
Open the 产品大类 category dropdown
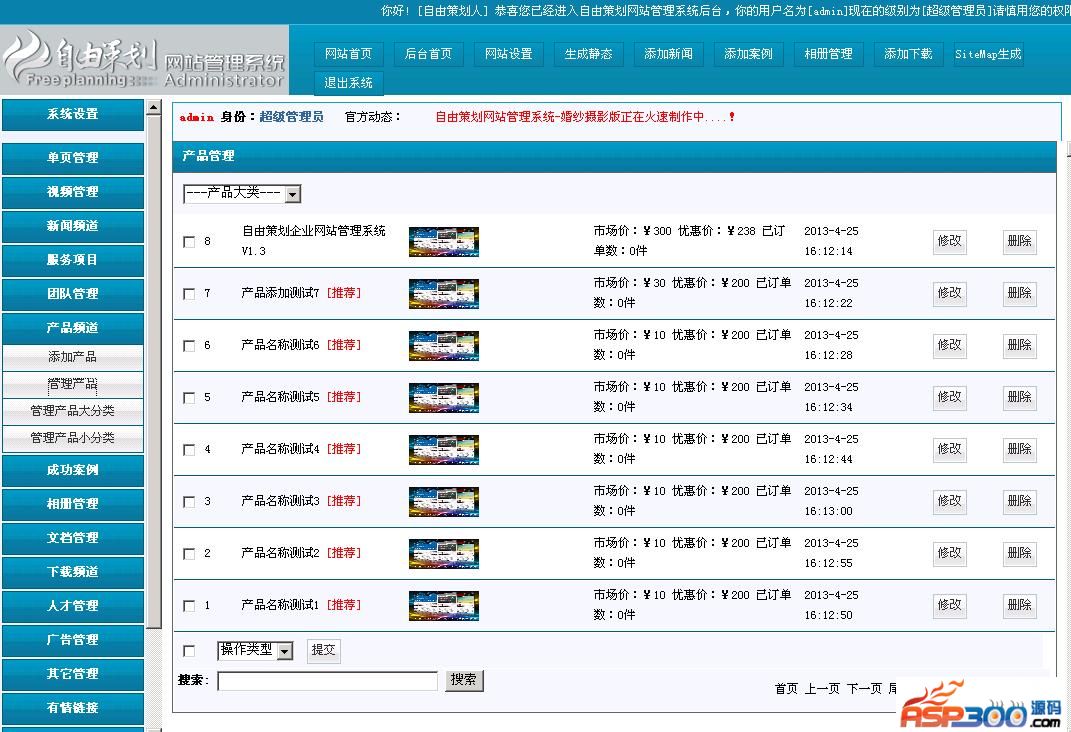(242, 194)
